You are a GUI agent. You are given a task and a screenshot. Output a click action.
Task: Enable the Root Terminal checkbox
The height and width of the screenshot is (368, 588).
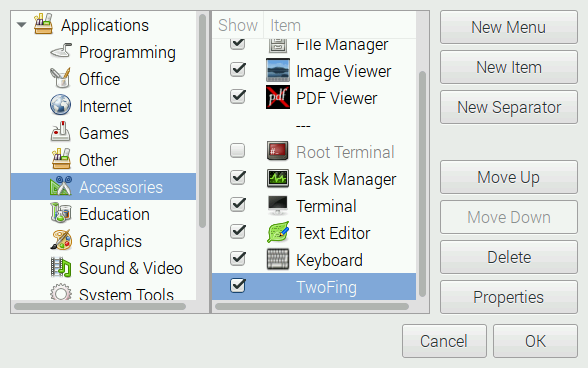point(237,151)
